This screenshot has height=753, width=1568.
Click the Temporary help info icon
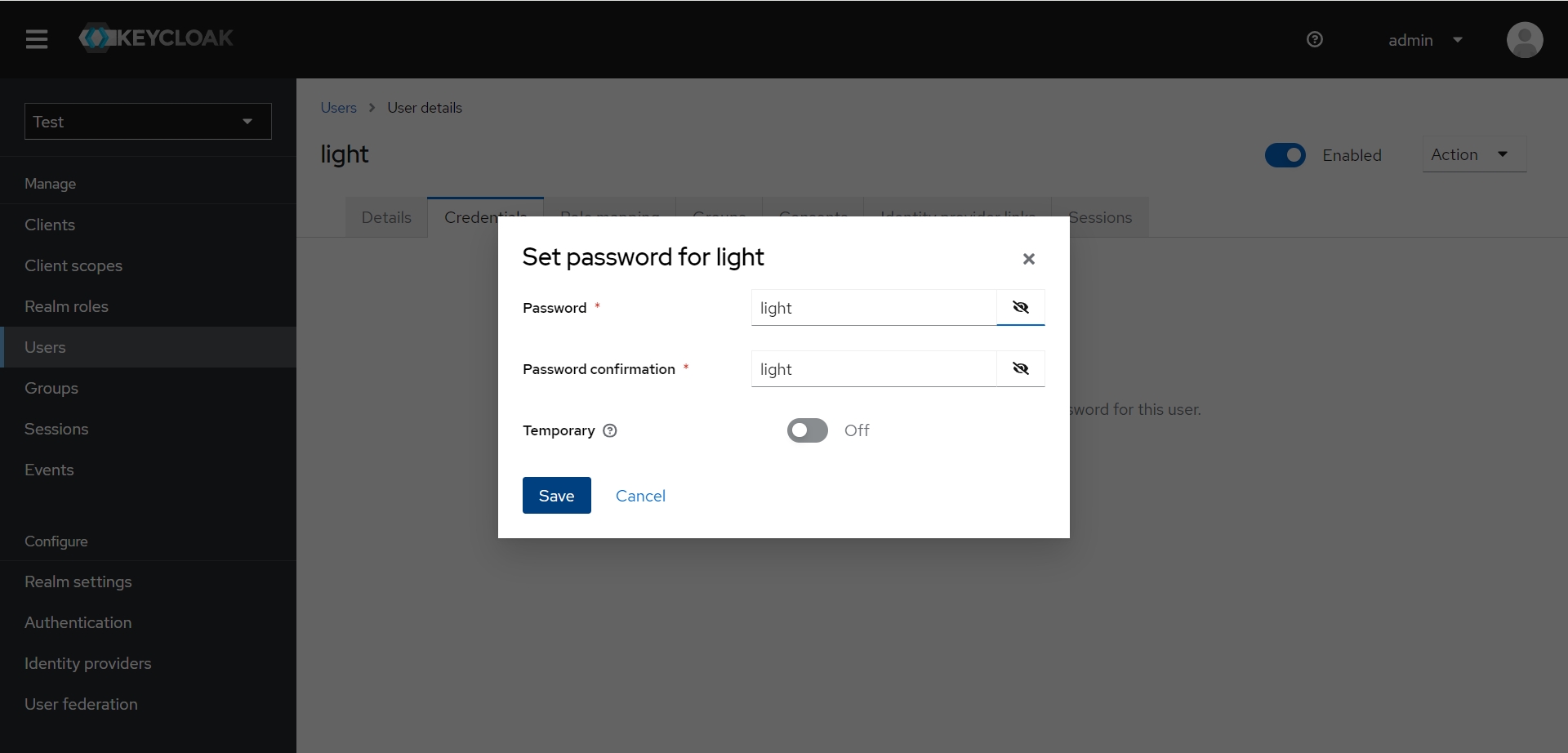pos(610,430)
